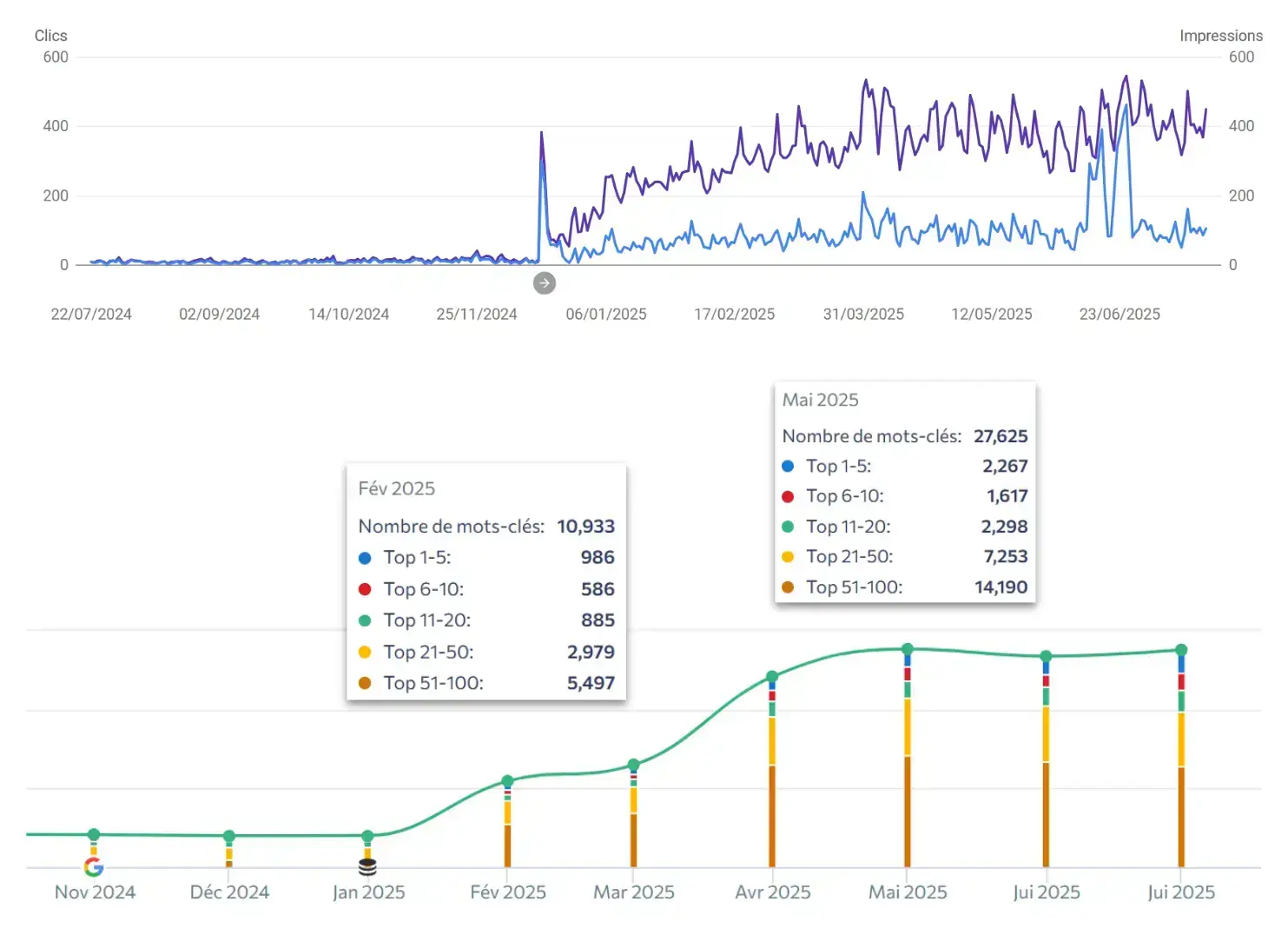Click the '23/06/2025' date label
The height and width of the screenshot is (928, 1288).
[1120, 315]
